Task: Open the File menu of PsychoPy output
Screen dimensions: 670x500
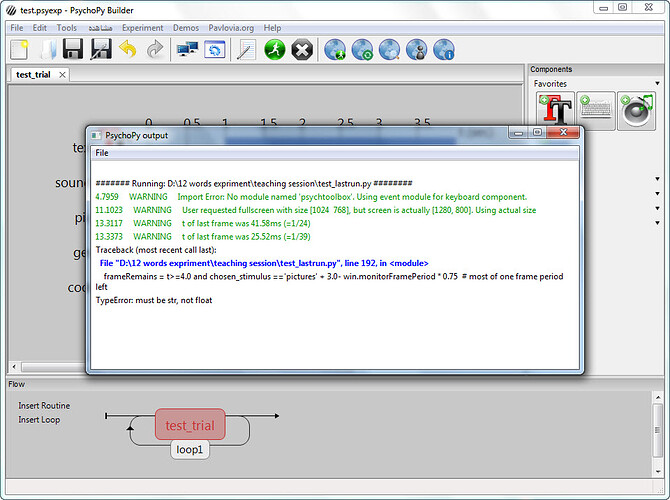Action: tap(102, 153)
